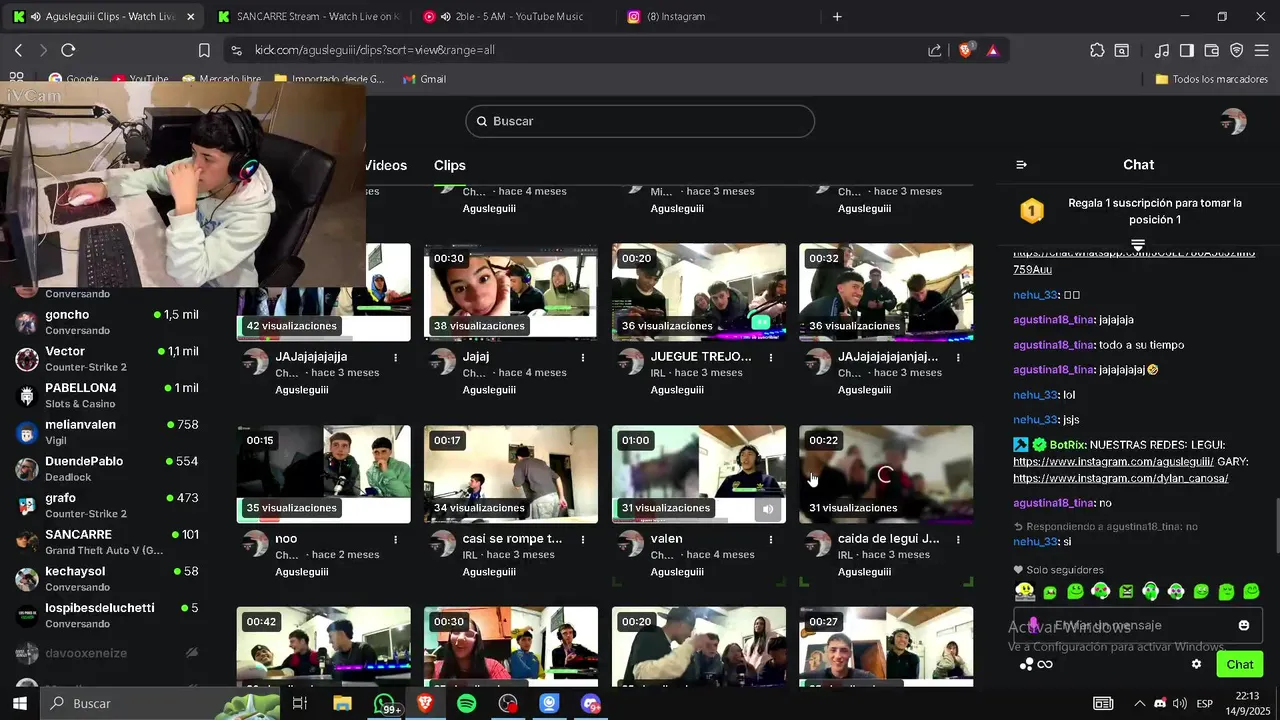Image resolution: width=1280 pixels, height=720 pixels.
Task: Switch to the Instagram browser tab
Action: (715, 16)
